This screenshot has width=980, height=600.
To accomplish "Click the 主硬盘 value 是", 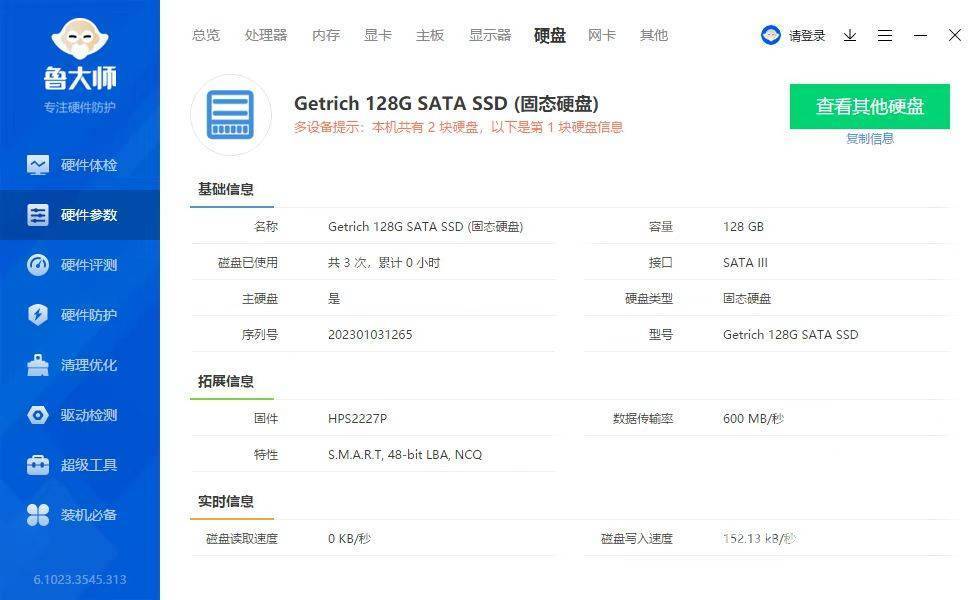I will pyautogui.click(x=334, y=299).
